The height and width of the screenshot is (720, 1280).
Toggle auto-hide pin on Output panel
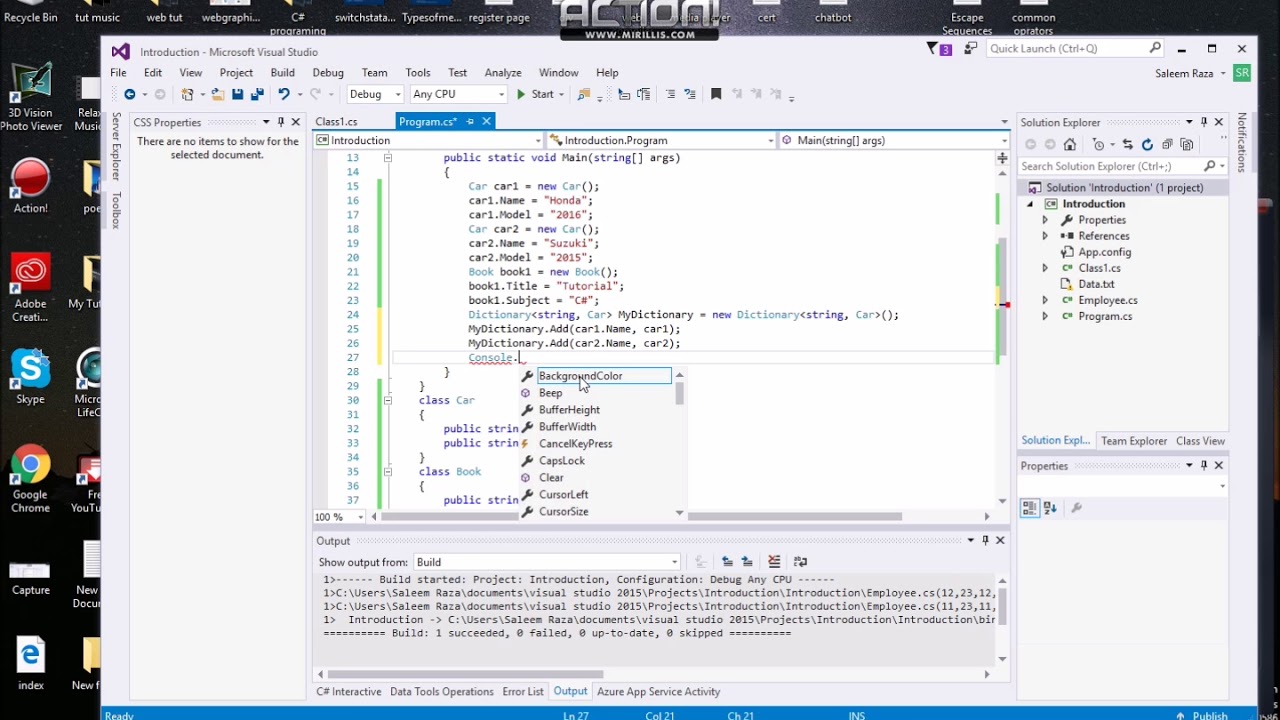coord(985,540)
